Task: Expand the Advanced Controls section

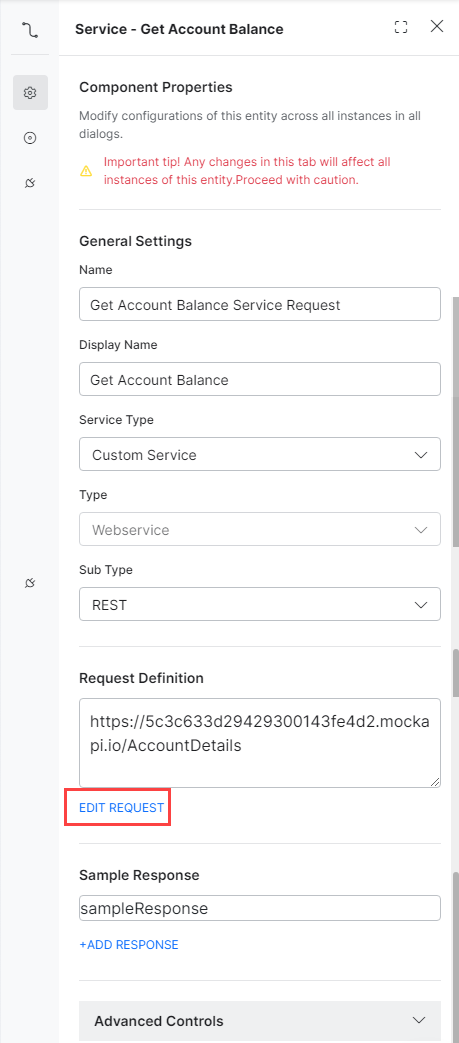Action: click(259, 1021)
